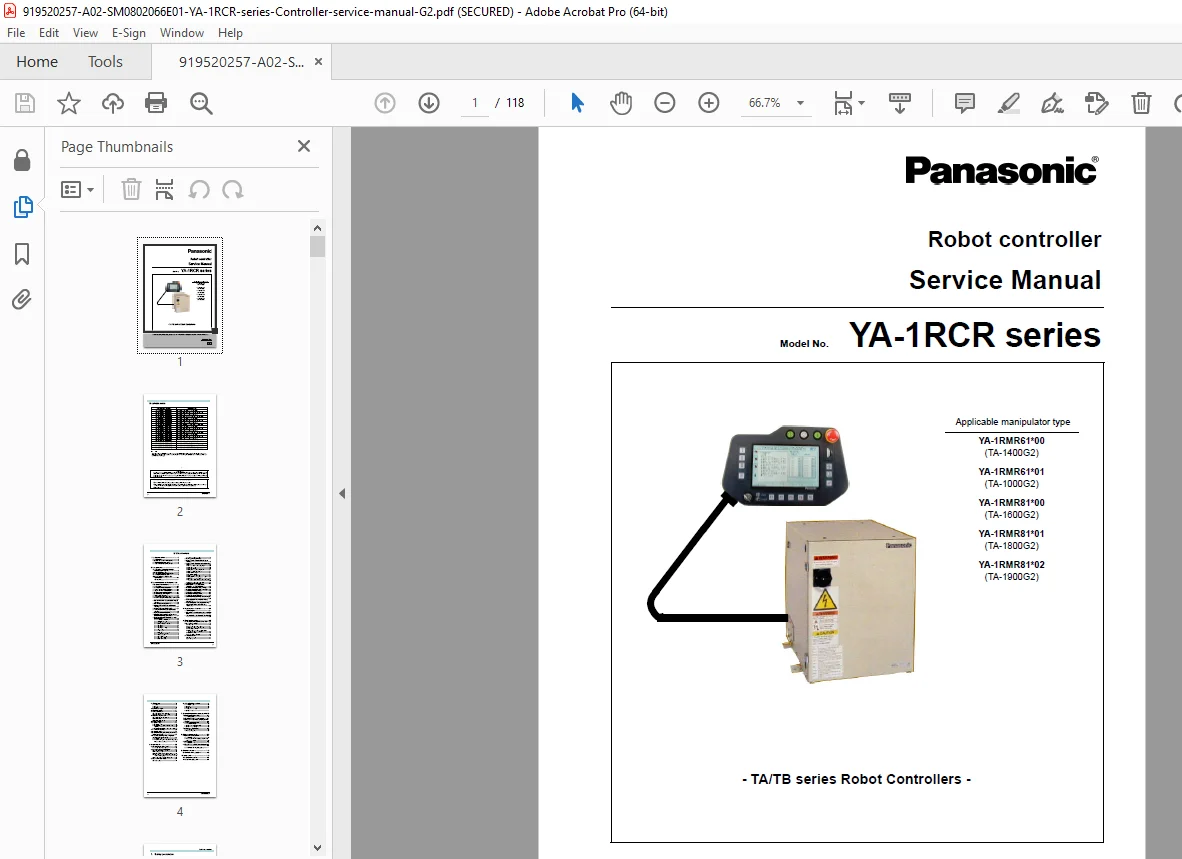The height and width of the screenshot is (859, 1182).
Task: Add a sticky note comment
Action: [965, 103]
